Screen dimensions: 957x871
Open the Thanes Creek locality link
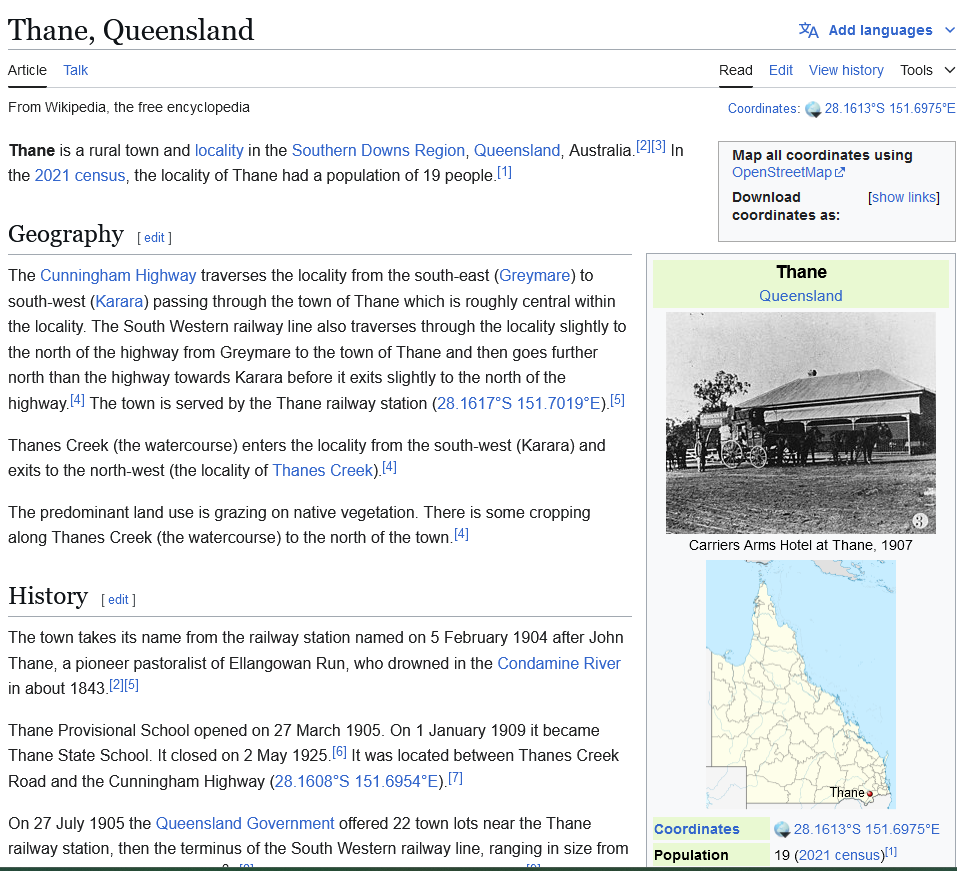(x=322, y=471)
